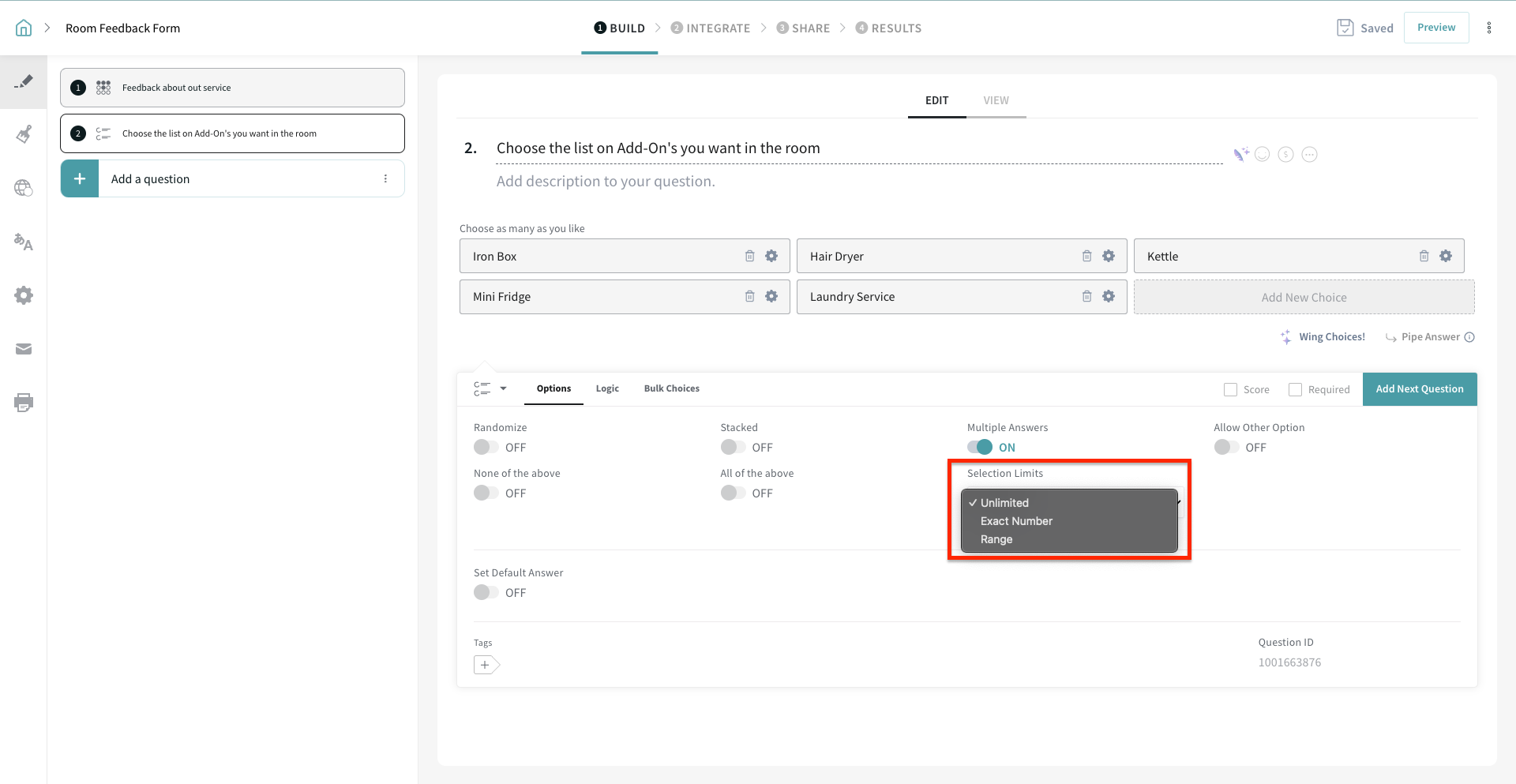Click the Add New Choice field
This screenshot has height=784, width=1516.
pyautogui.click(x=1304, y=298)
